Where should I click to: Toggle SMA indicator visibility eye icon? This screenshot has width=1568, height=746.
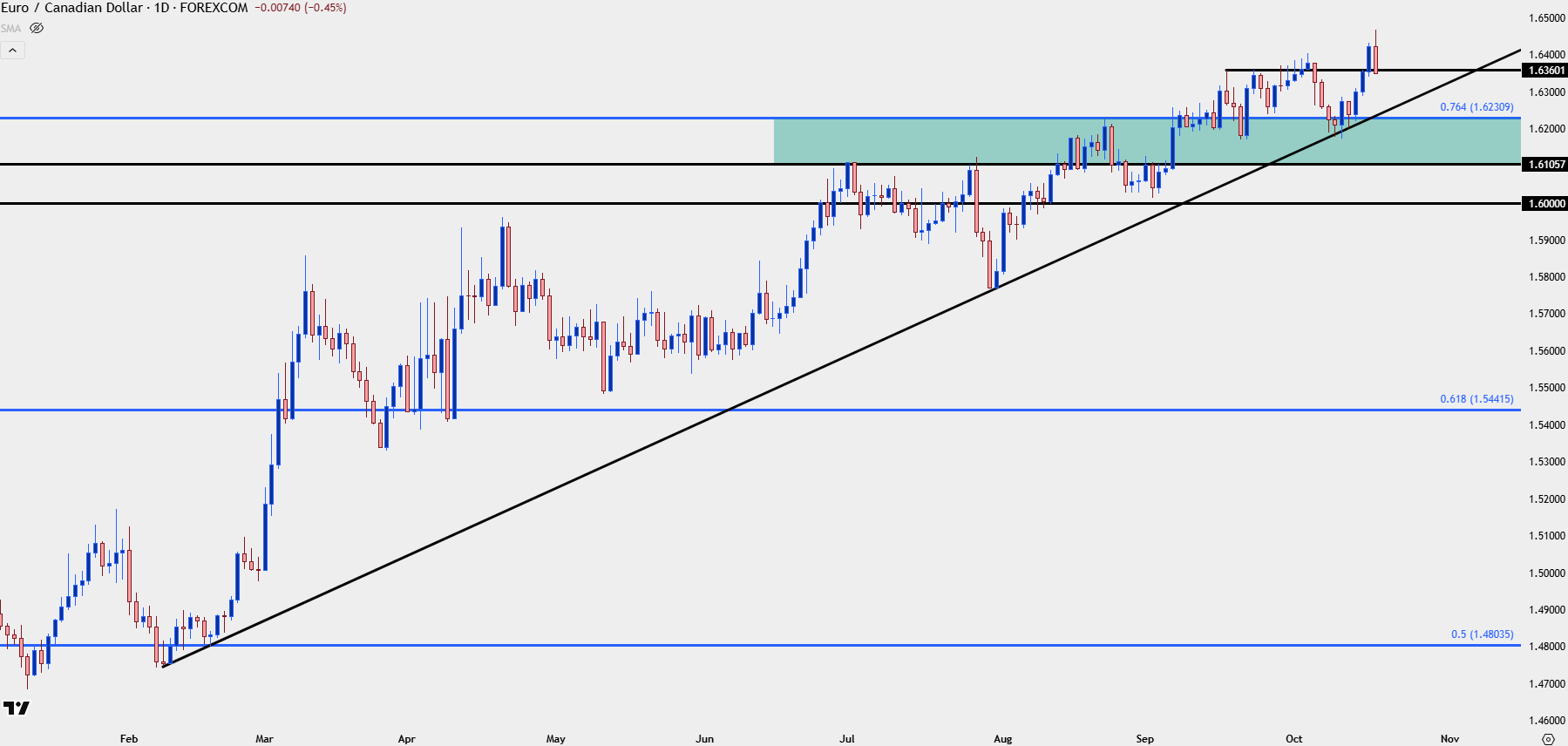[37, 28]
